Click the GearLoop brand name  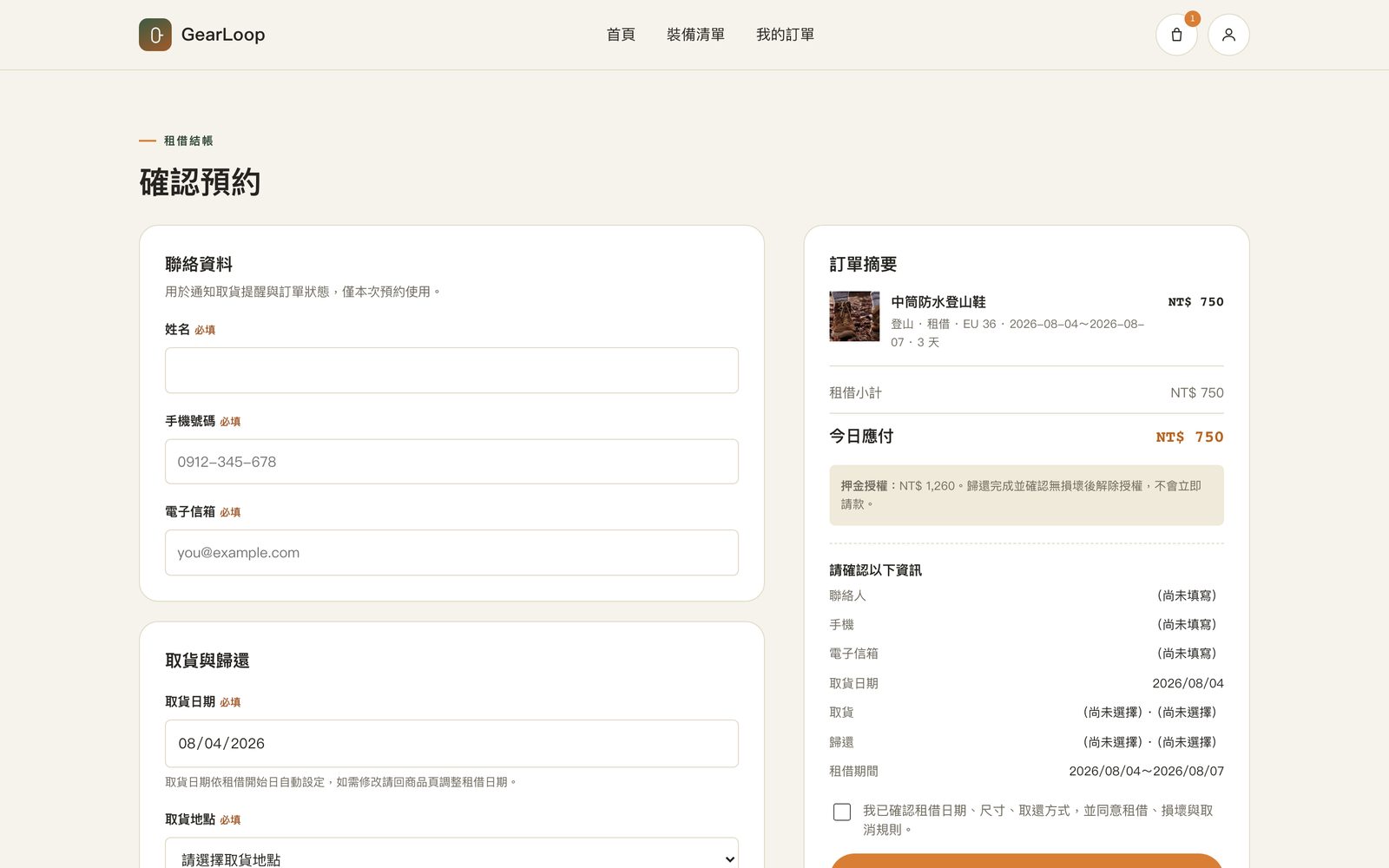point(223,35)
